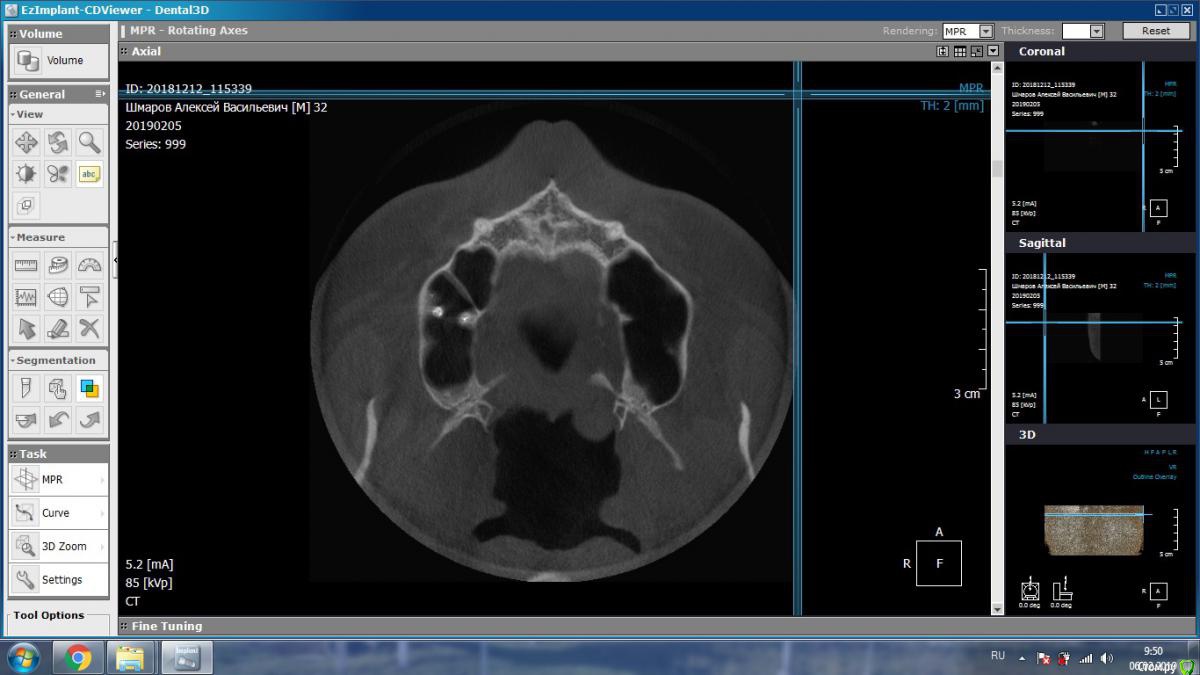Open the Rendering dropdown showing MPR

click(x=986, y=31)
